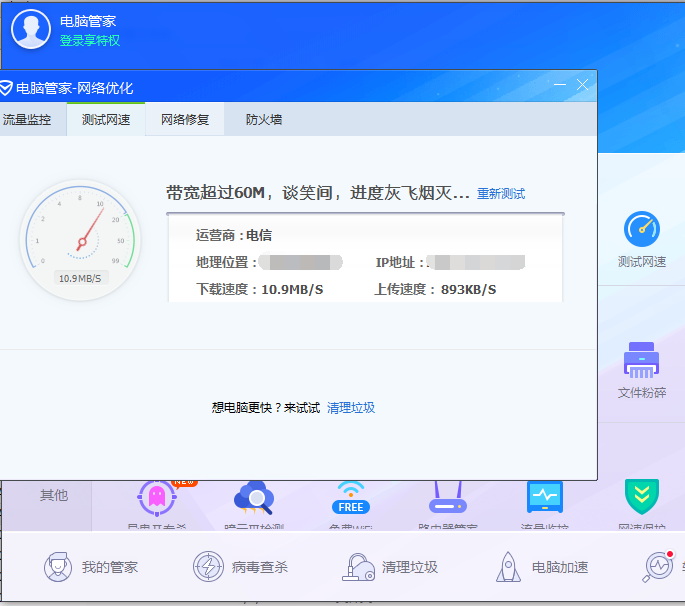
Task: Click the traffic monitor screen icon
Action: [x=545, y=497]
